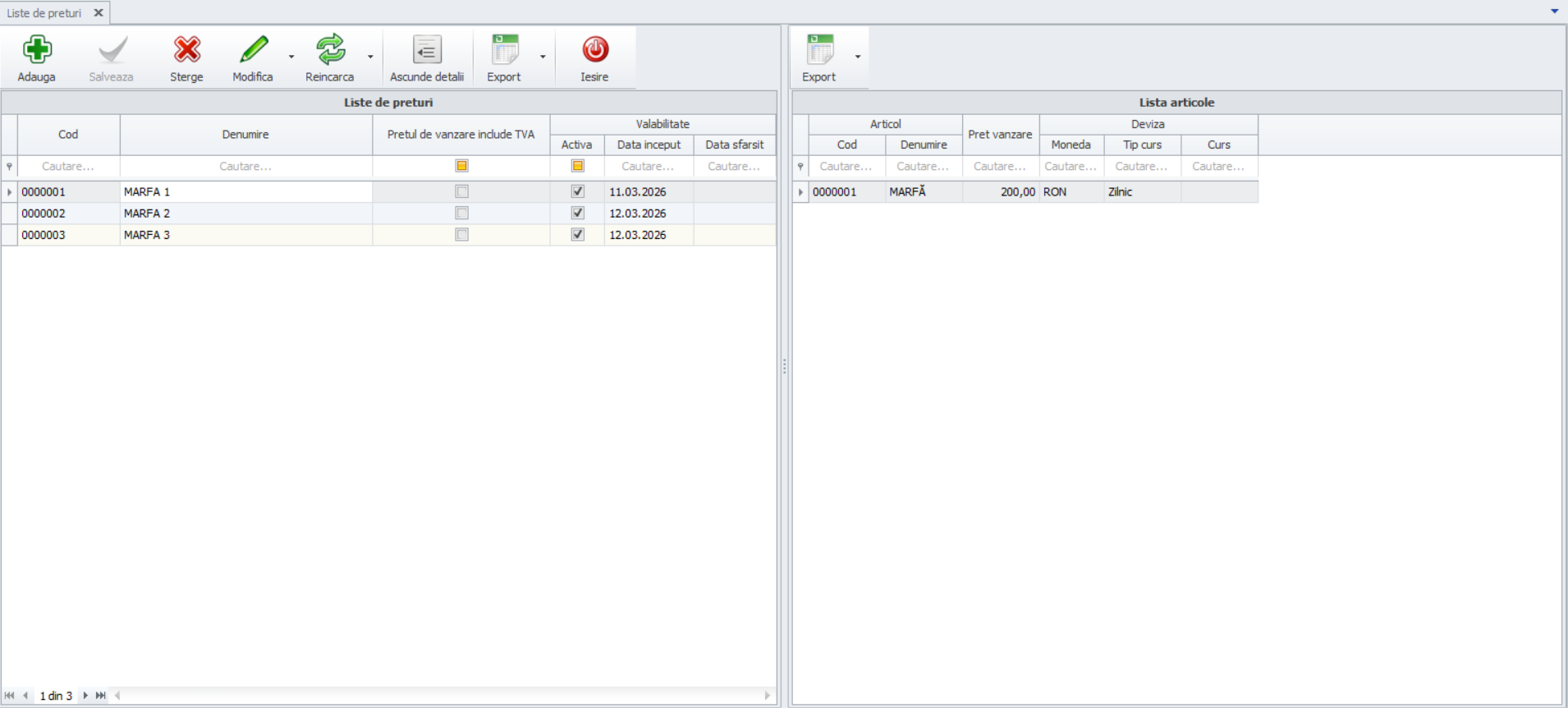1568x708 pixels.
Task: Open the dropdown arrow beside Modifica
Action: click(291, 57)
